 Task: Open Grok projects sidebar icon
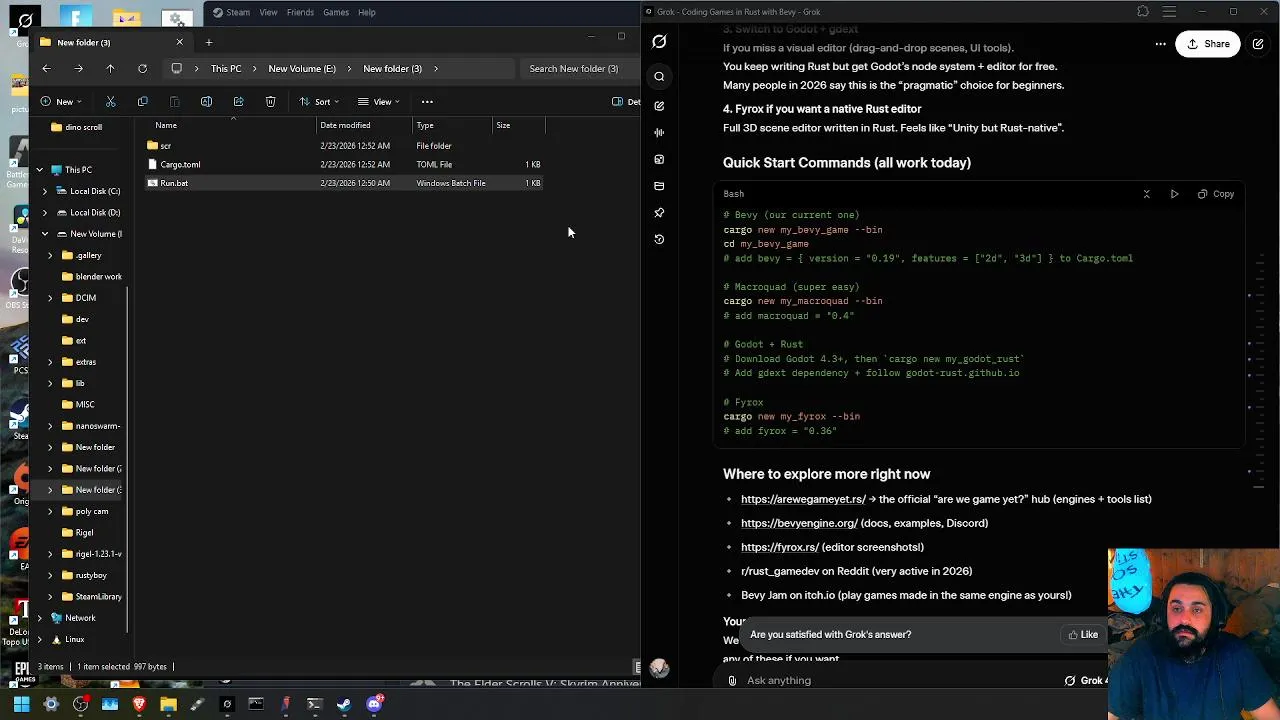pos(659,186)
